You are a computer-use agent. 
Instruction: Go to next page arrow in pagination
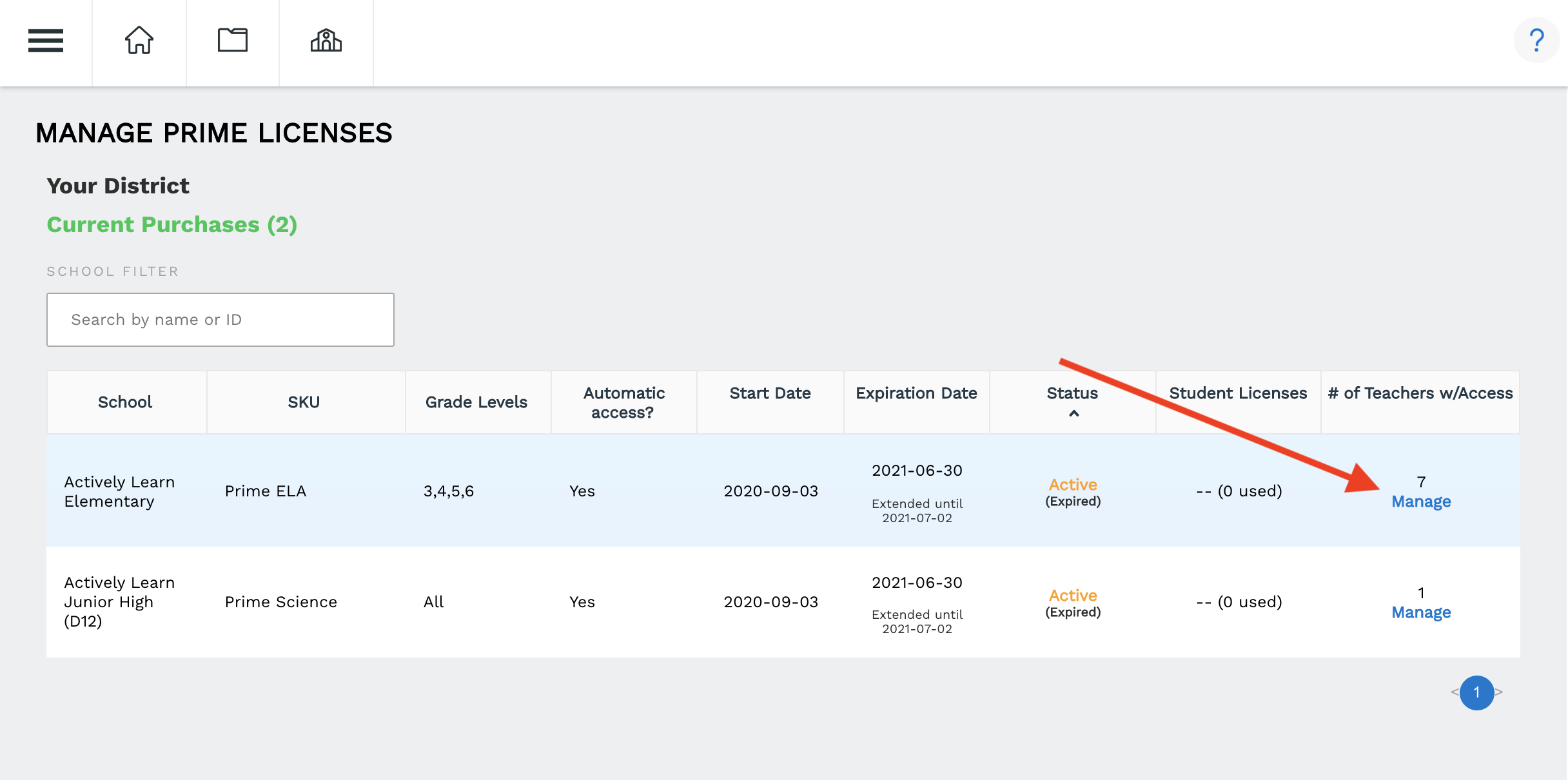point(1499,692)
